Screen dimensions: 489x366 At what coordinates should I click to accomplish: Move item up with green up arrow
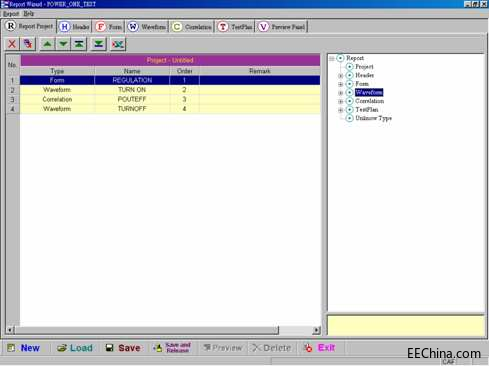tap(47, 44)
